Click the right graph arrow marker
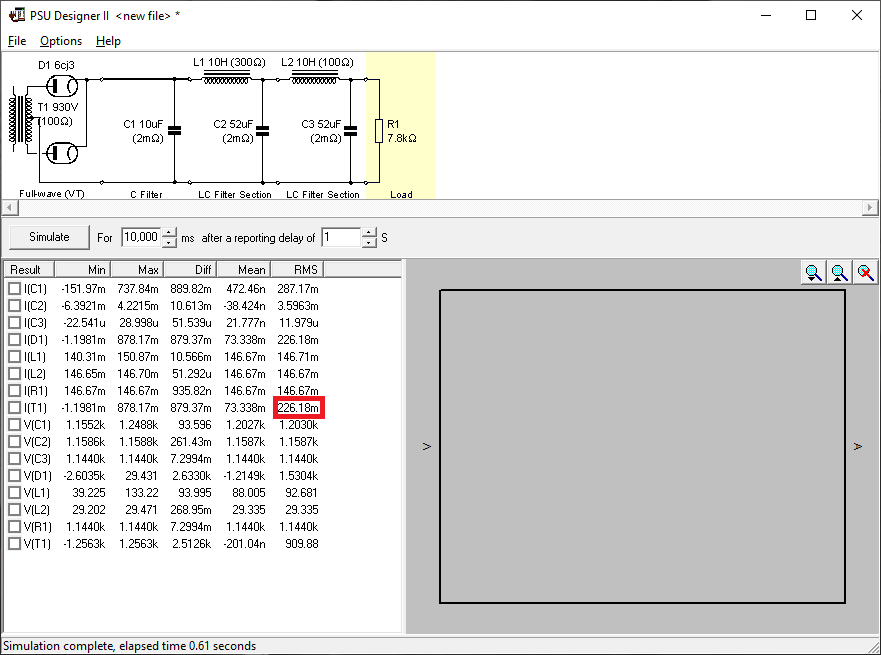 (x=857, y=447)
